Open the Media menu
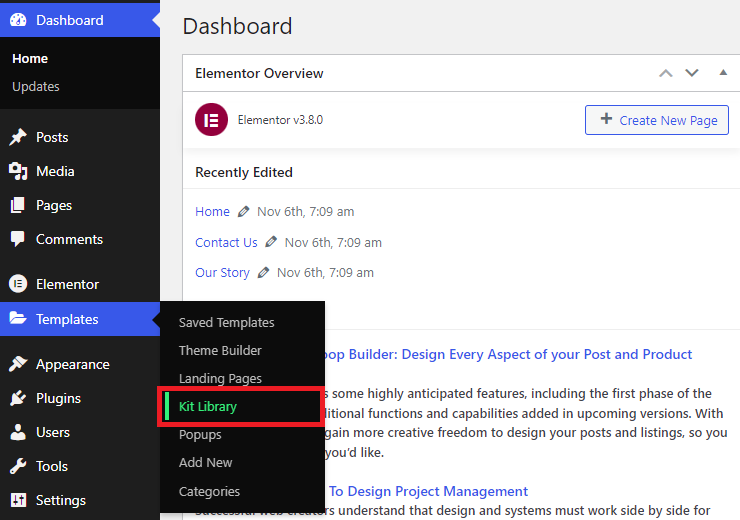740x520 pixels. click(80, 171)
